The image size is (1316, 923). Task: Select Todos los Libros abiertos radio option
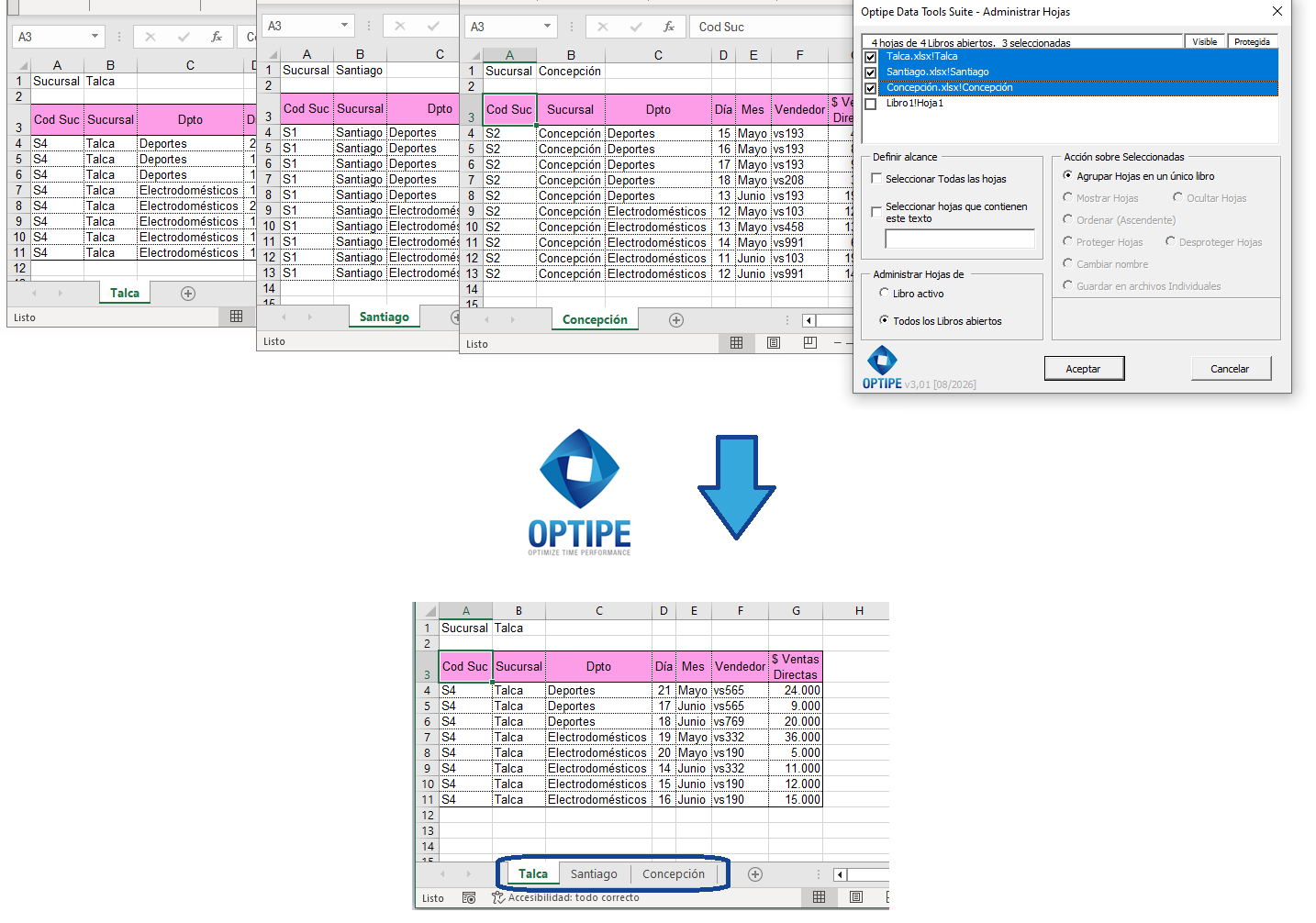884,320
